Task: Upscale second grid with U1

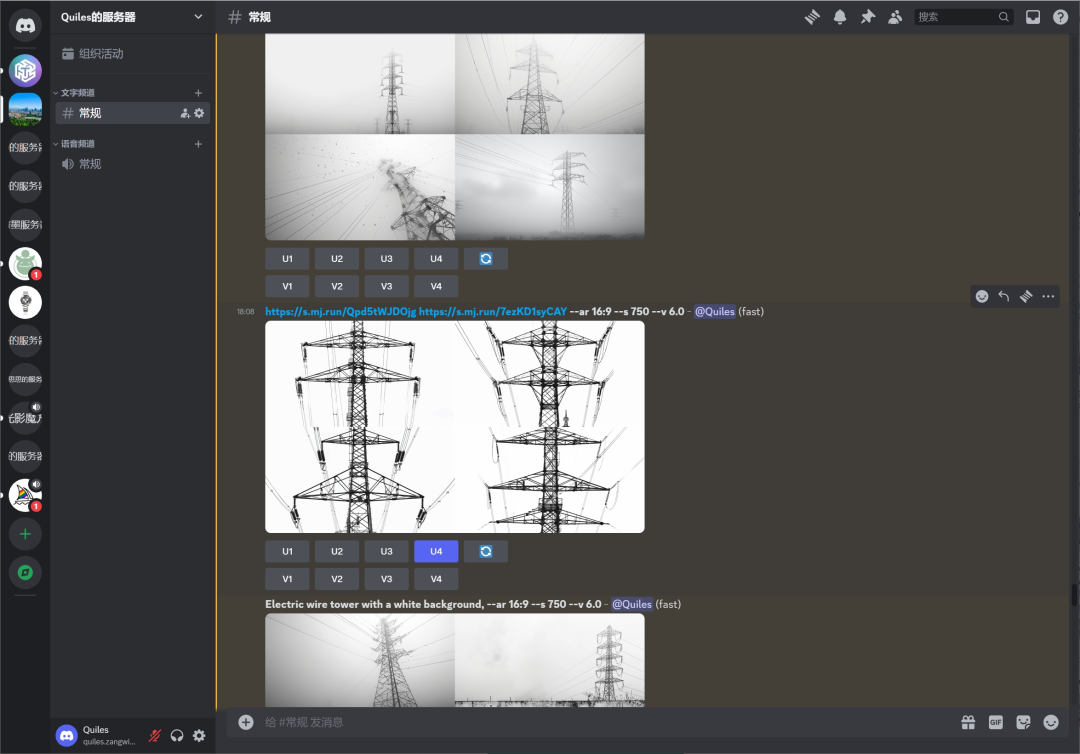Action: click(287, 552)
